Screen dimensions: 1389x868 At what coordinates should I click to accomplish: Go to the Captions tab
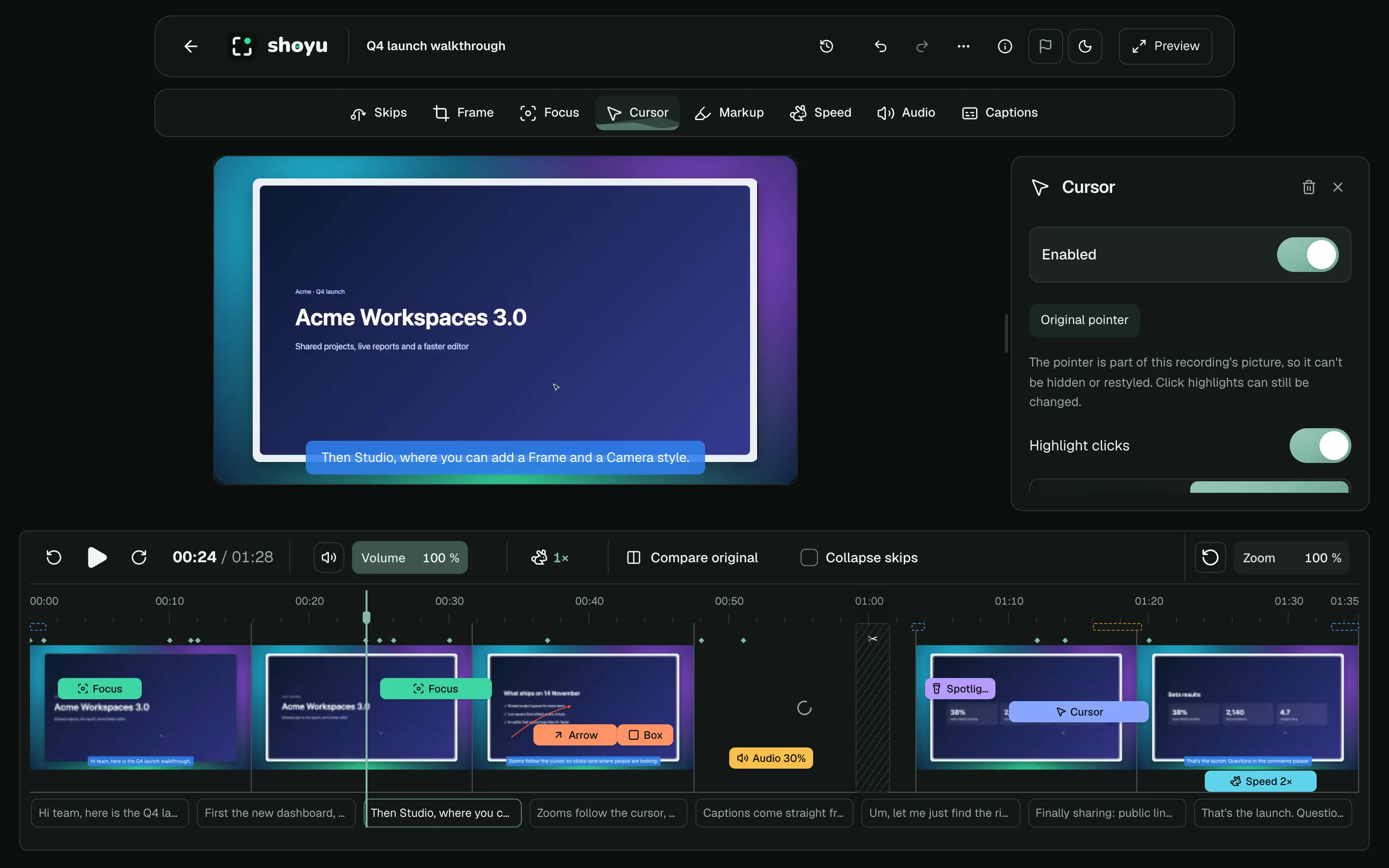click(x=1000, y=112)
